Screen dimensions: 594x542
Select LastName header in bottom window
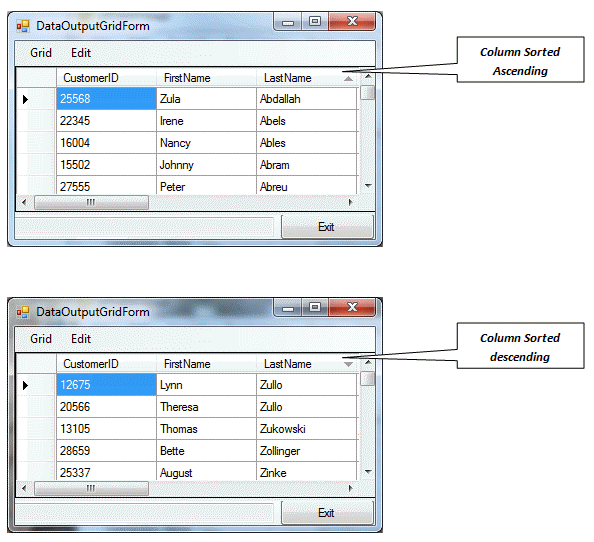(x=307, y=364)
